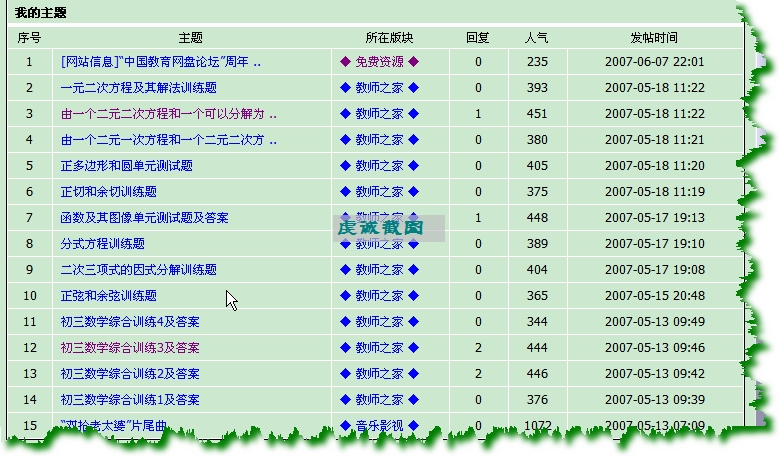
Task: Go to 教师之家 board in row 6
Action: coord(380,192)
